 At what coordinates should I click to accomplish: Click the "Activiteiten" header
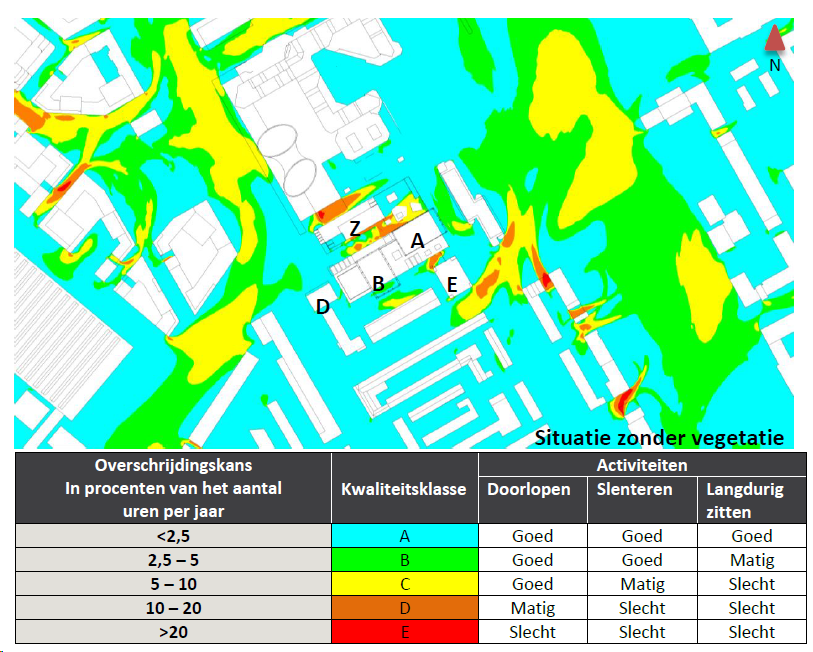(x=642, y=465)
